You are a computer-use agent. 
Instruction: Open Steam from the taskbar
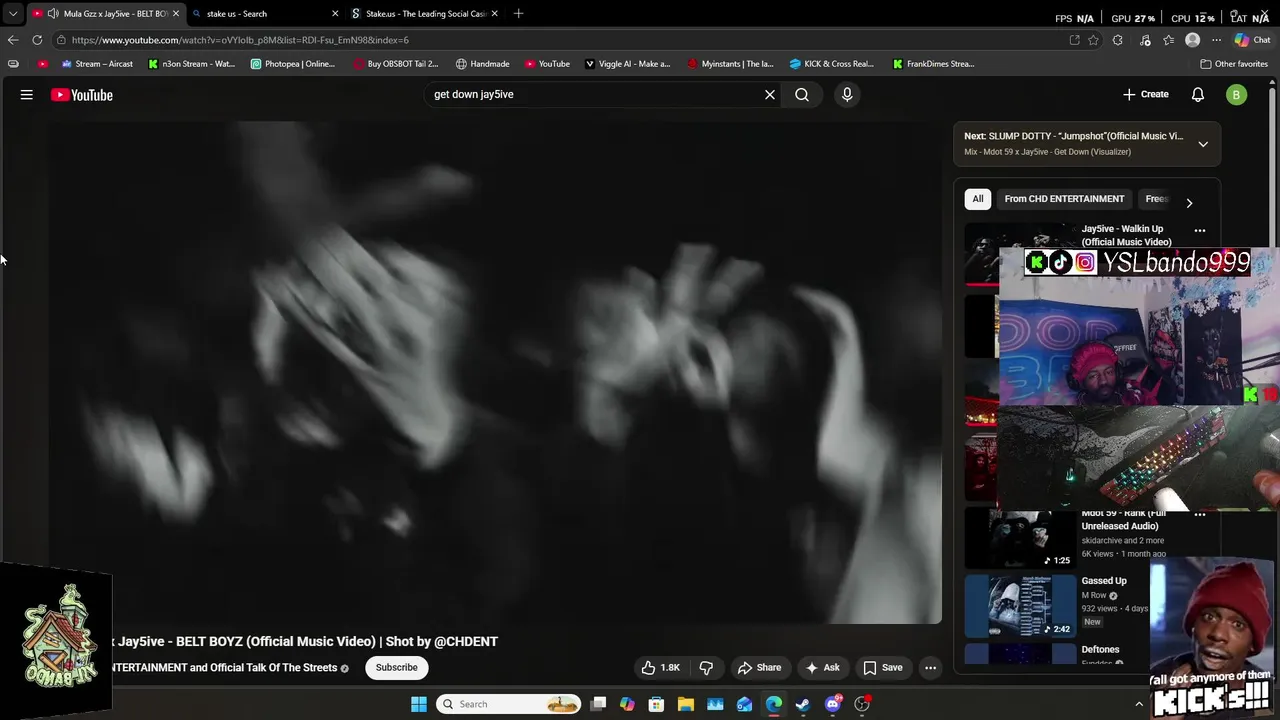pos(803,704)
